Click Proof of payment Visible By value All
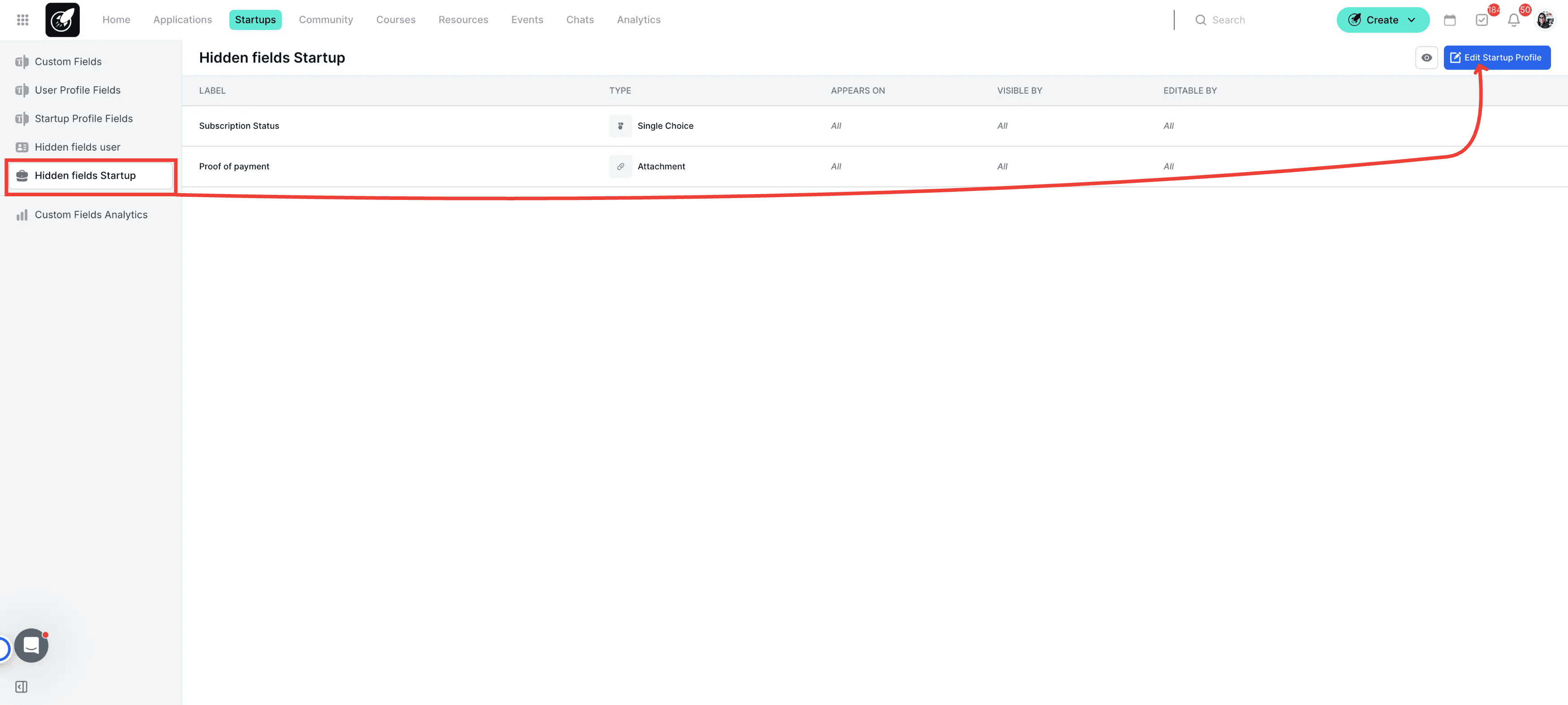Viewport: 1568px width, 705px height. [1002, 166]
